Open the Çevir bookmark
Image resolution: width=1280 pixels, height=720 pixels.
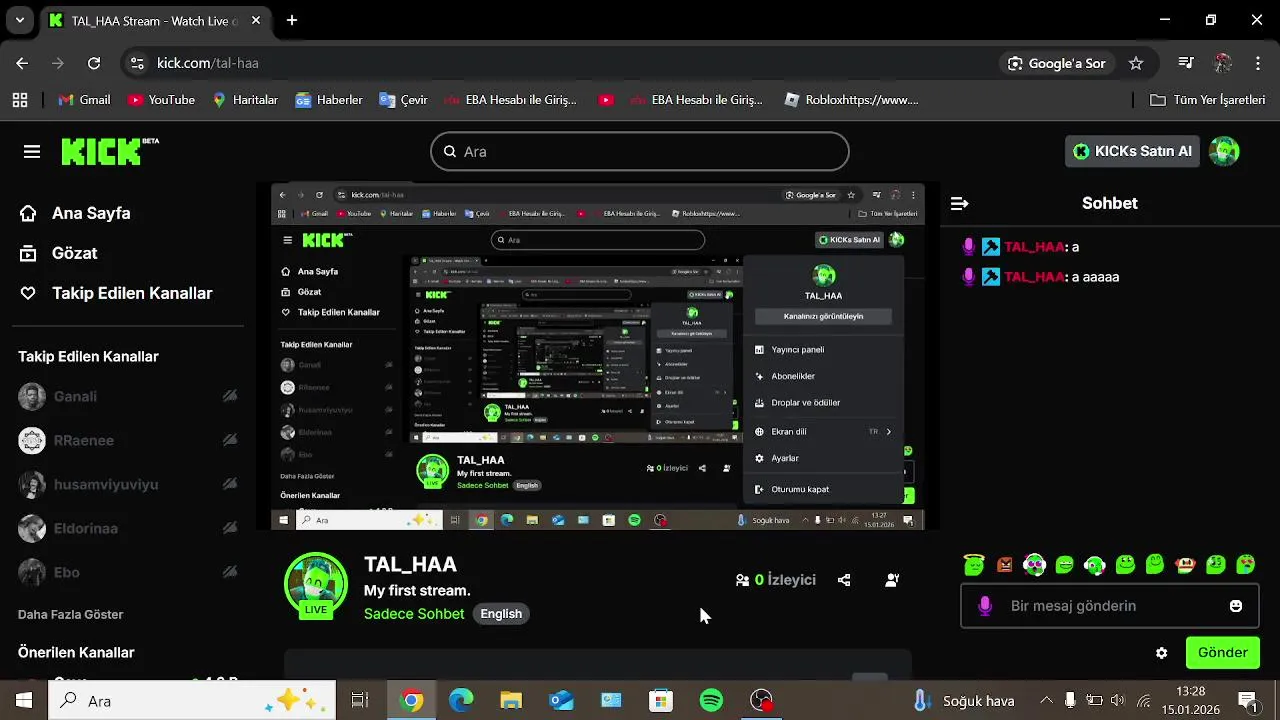click(x=403, y=100)
